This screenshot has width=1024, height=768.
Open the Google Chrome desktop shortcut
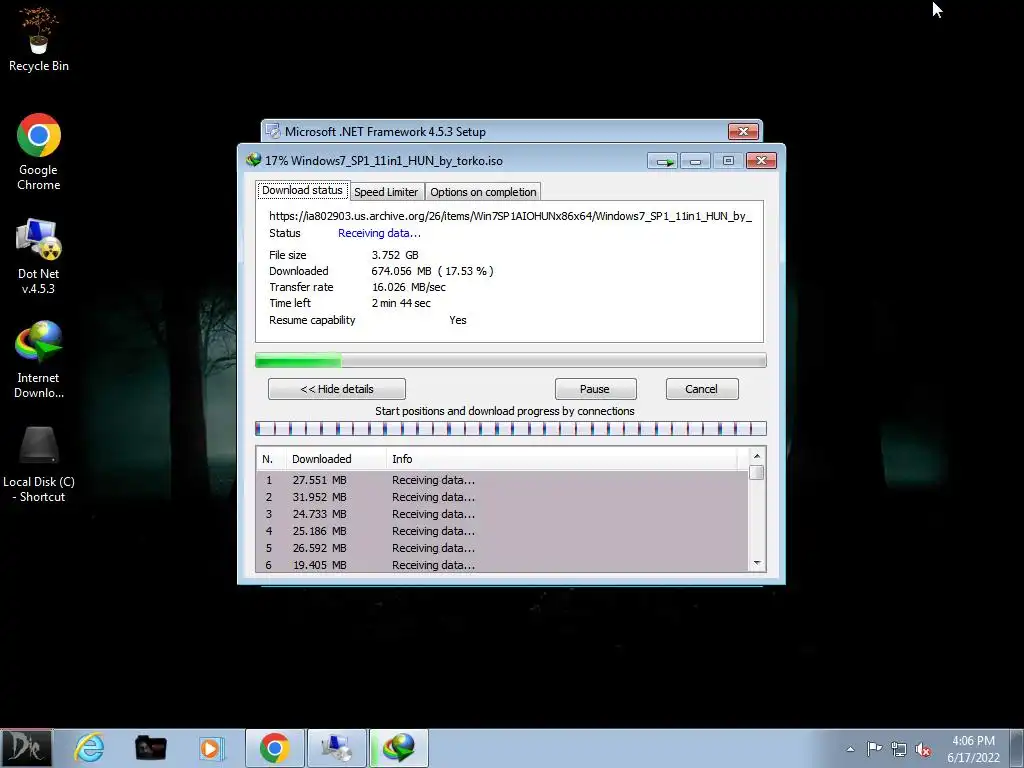[39, 152]
